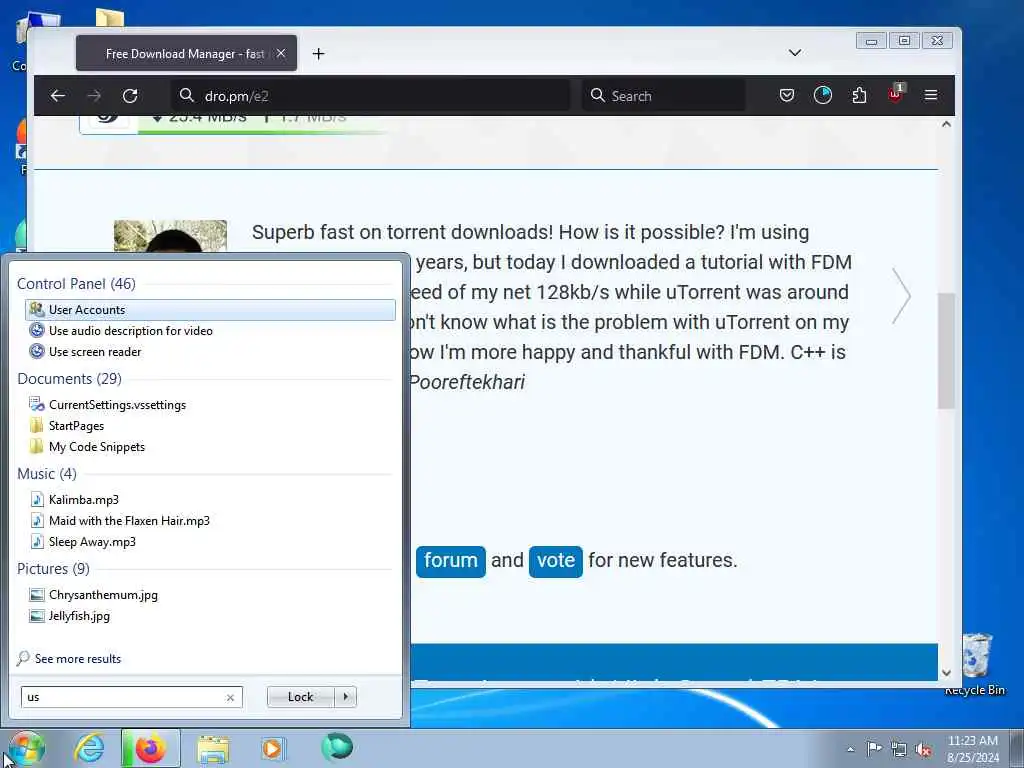Screen dimensions: 1024x768
Task: Open Windows Media Player from taskbar
Action: tap(272, 748)
